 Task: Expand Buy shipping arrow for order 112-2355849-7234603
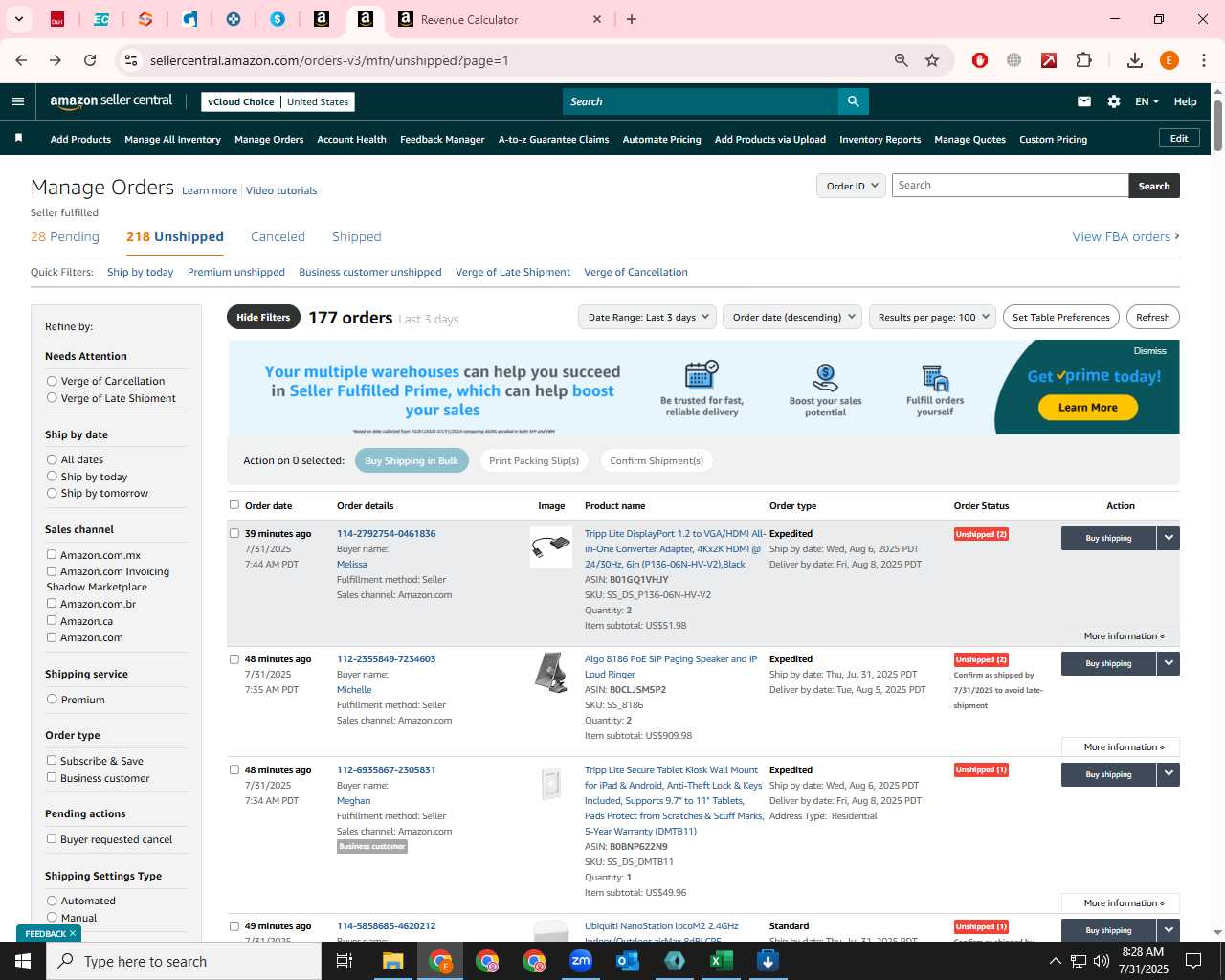[x=1169, y=663]
